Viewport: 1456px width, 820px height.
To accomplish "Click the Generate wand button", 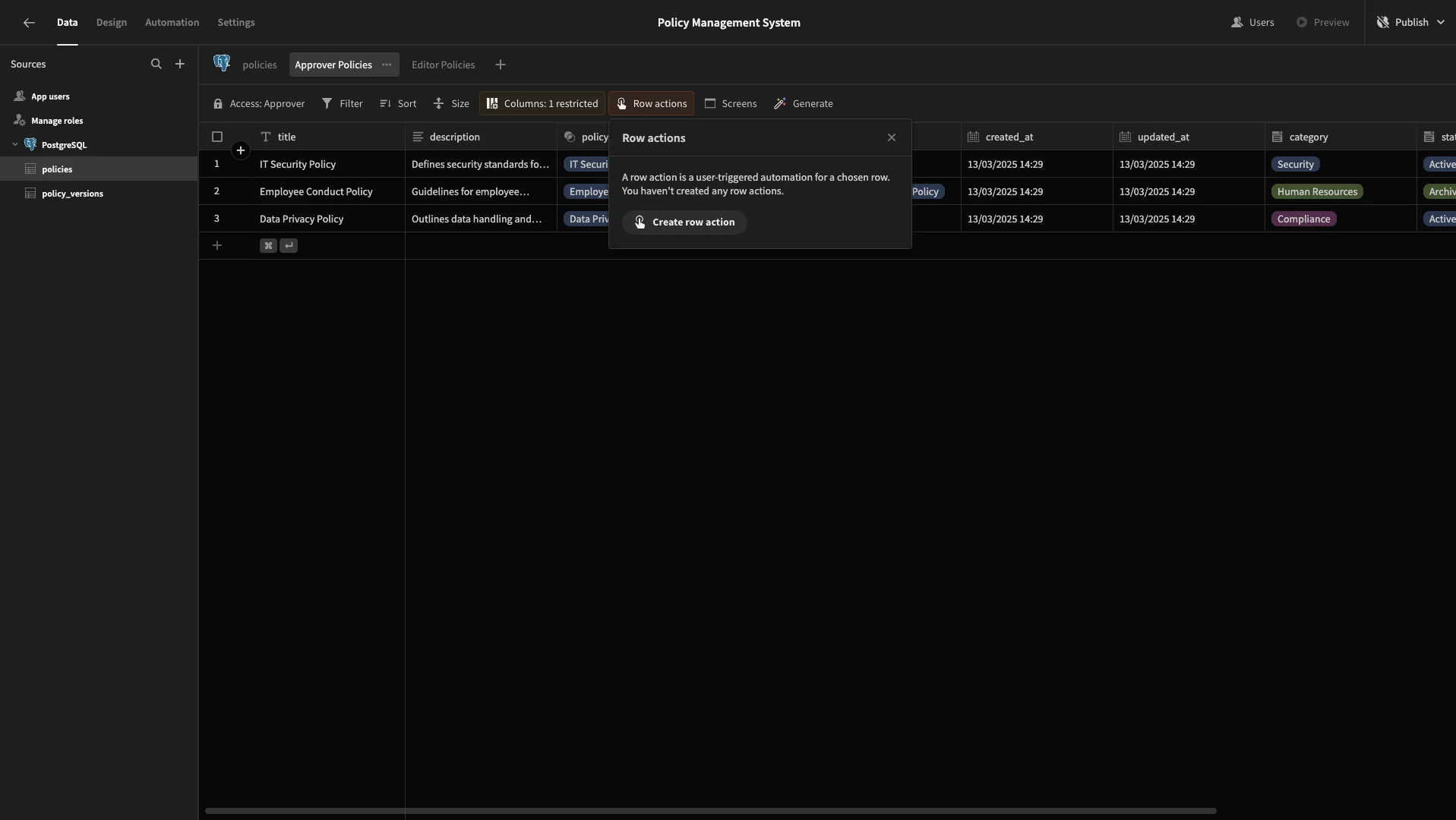I will coord(804,103).
